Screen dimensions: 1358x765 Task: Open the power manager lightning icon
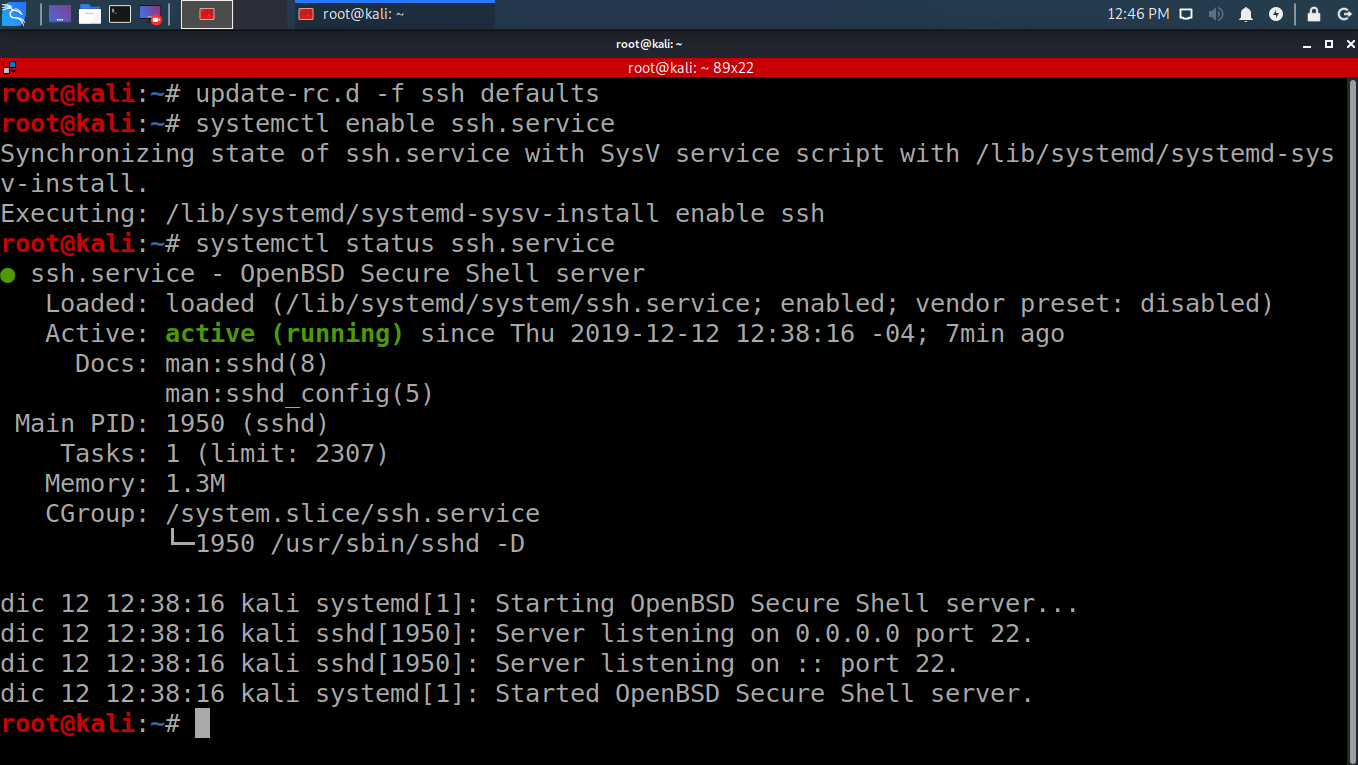(1276, 14)
